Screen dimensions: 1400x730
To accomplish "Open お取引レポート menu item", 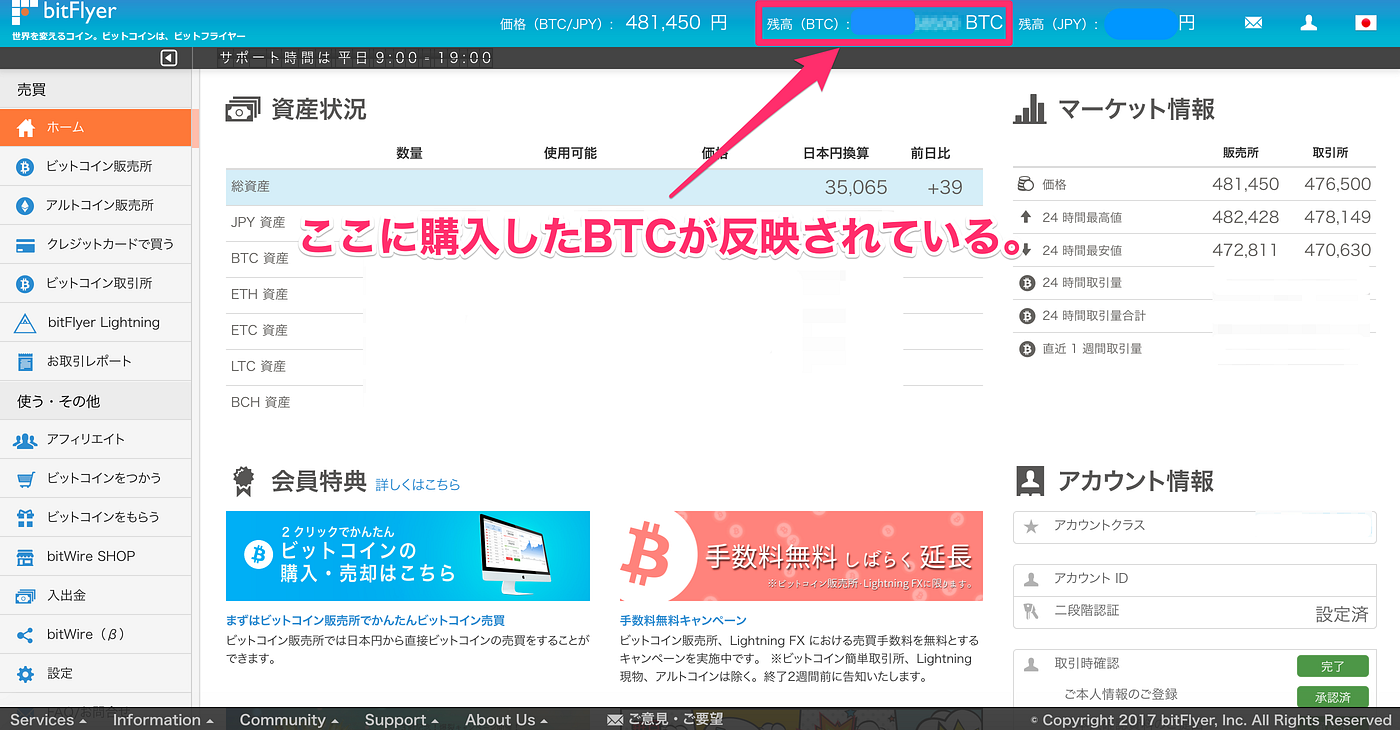I will click(x=95, y=361).
